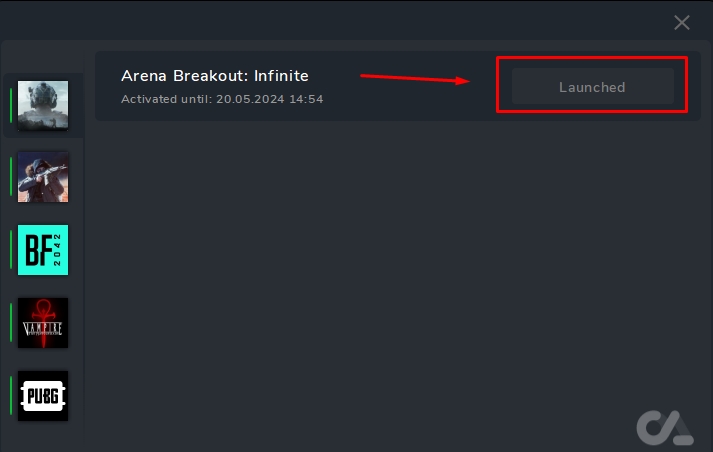Click the word 'Infinite' in the game title
Screen dimensions: 713x452
pos(280,76)
